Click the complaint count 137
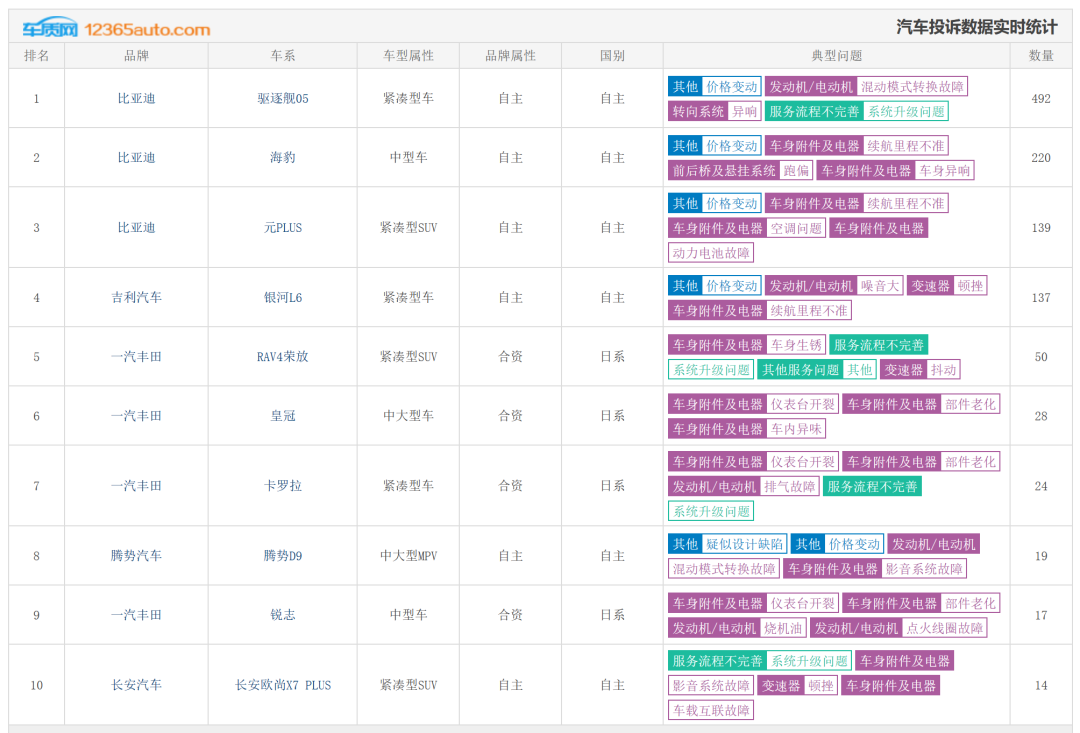Viewport: 1080px width, 733px height. pyautogui.click(x=1041, y=298)
